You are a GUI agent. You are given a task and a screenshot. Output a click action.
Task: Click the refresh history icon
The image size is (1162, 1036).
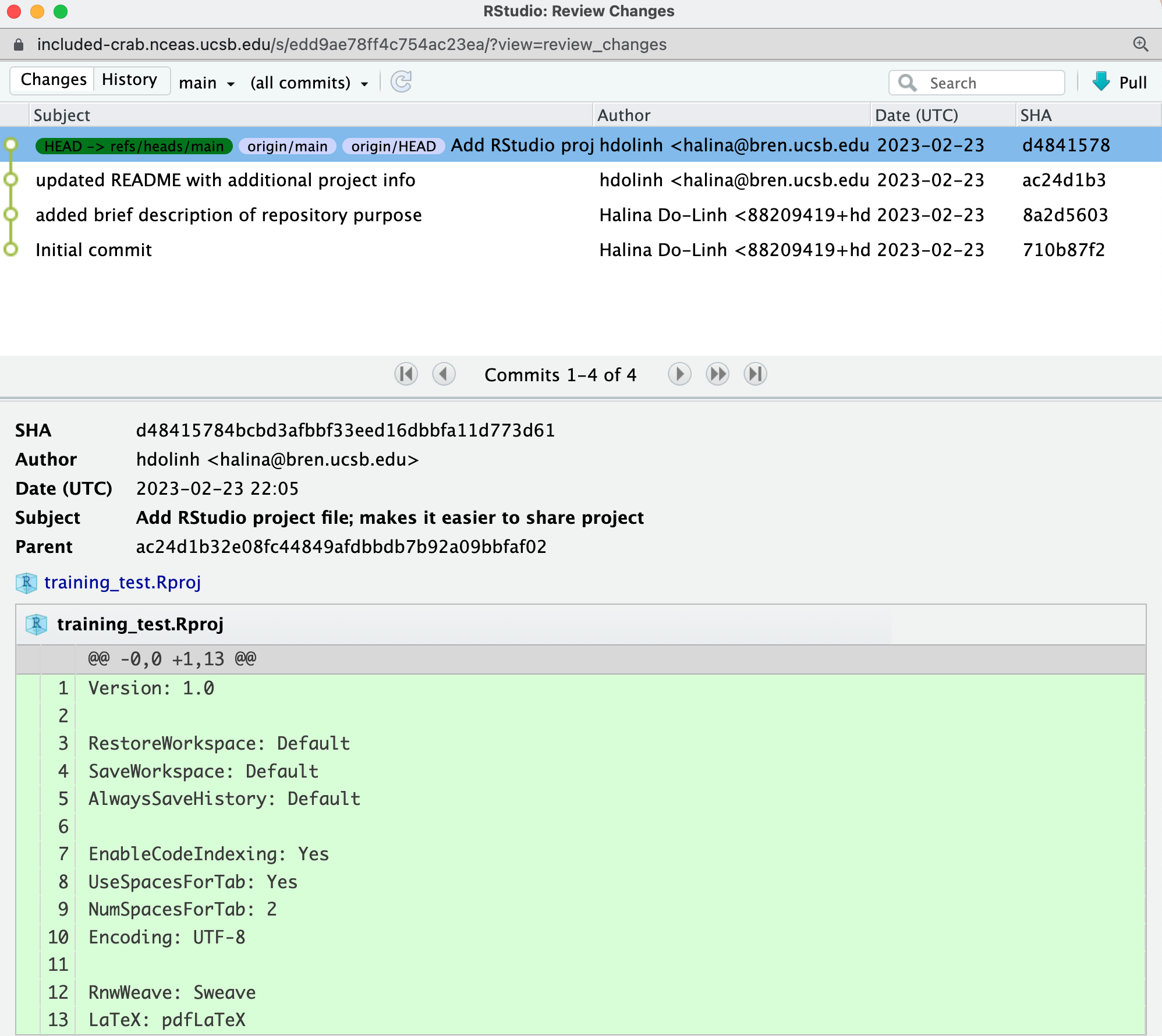401,82
